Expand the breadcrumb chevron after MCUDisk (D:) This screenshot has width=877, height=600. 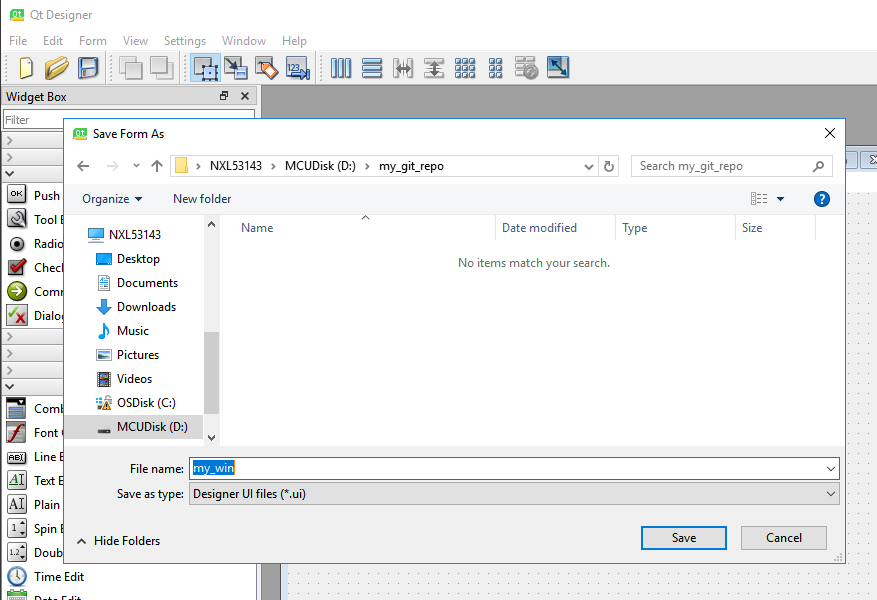coord(367,166)
